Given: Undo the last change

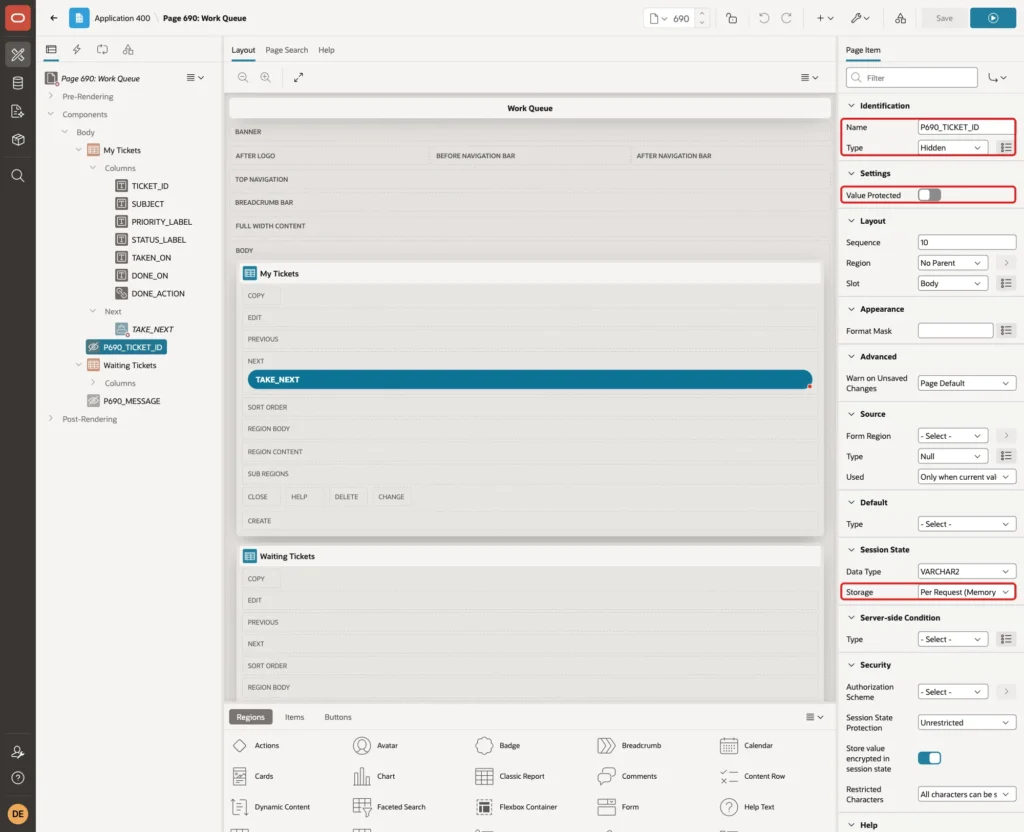Looking at the screenshot, I should (763, 18).
